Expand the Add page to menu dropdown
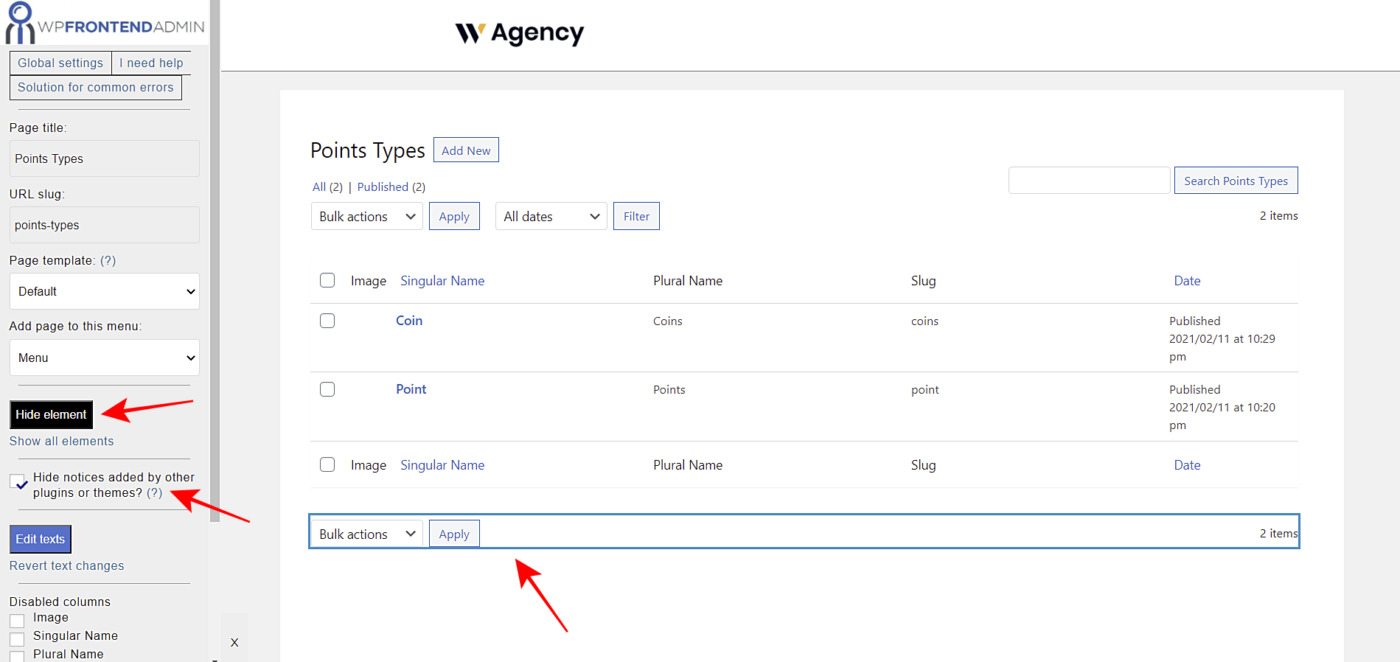Image resolution: width=1400 pixels, height=662 pixels. click(104, 358)
